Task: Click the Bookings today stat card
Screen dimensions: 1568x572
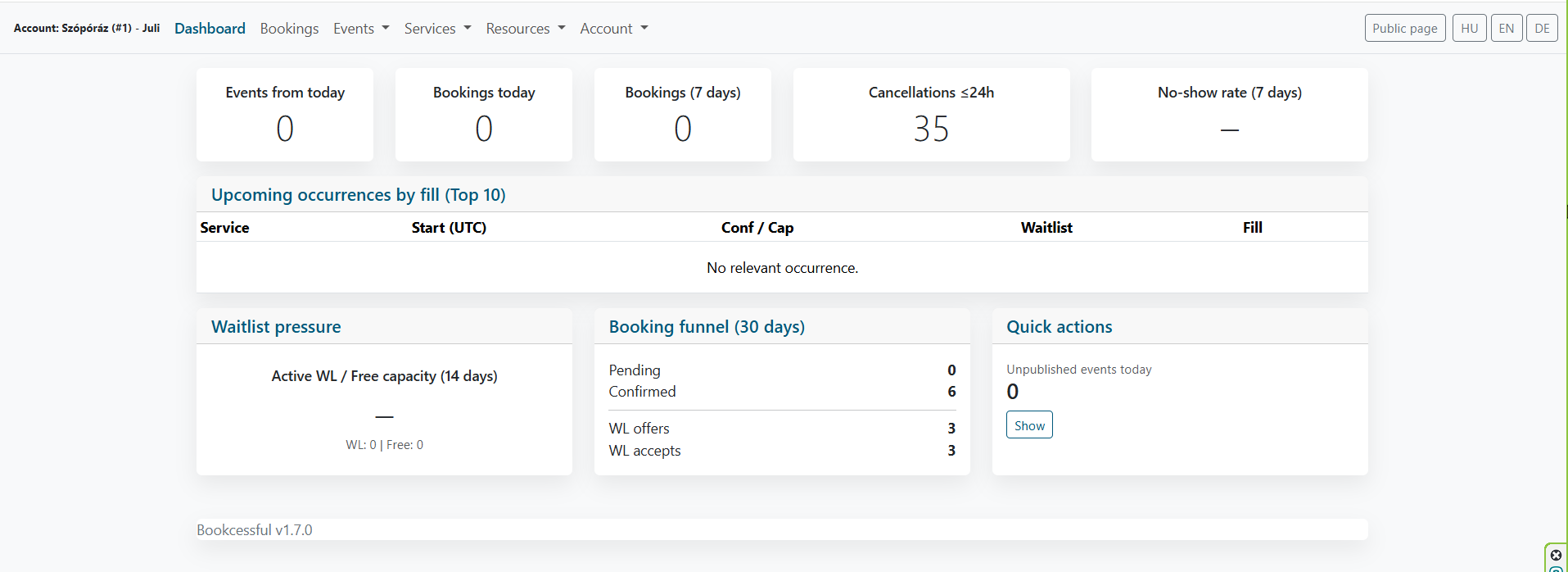Action: [x=484, y=115]
